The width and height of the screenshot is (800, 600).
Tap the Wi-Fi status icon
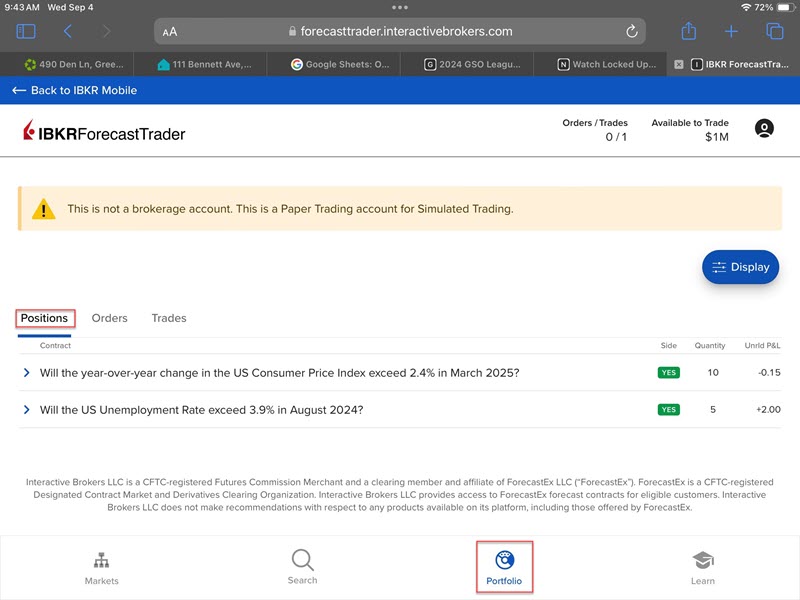(746, 7)
